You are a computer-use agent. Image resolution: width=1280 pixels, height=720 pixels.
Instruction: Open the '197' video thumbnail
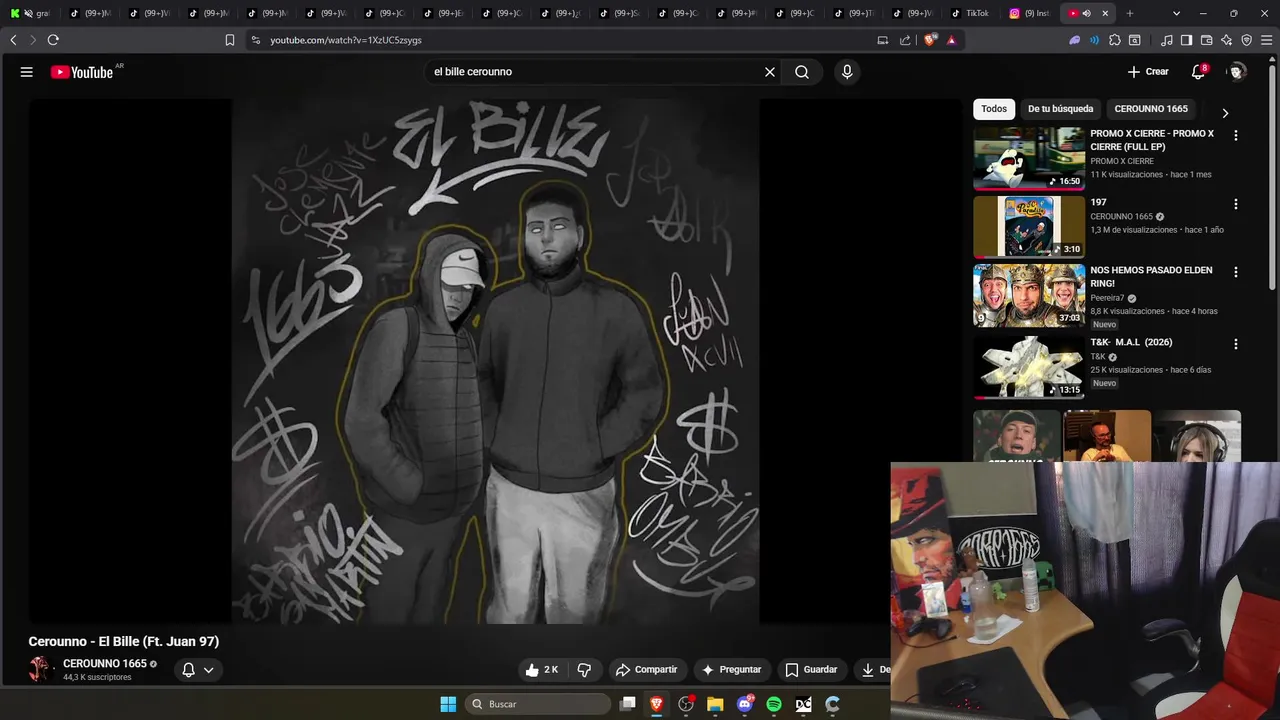[1029, 227]
